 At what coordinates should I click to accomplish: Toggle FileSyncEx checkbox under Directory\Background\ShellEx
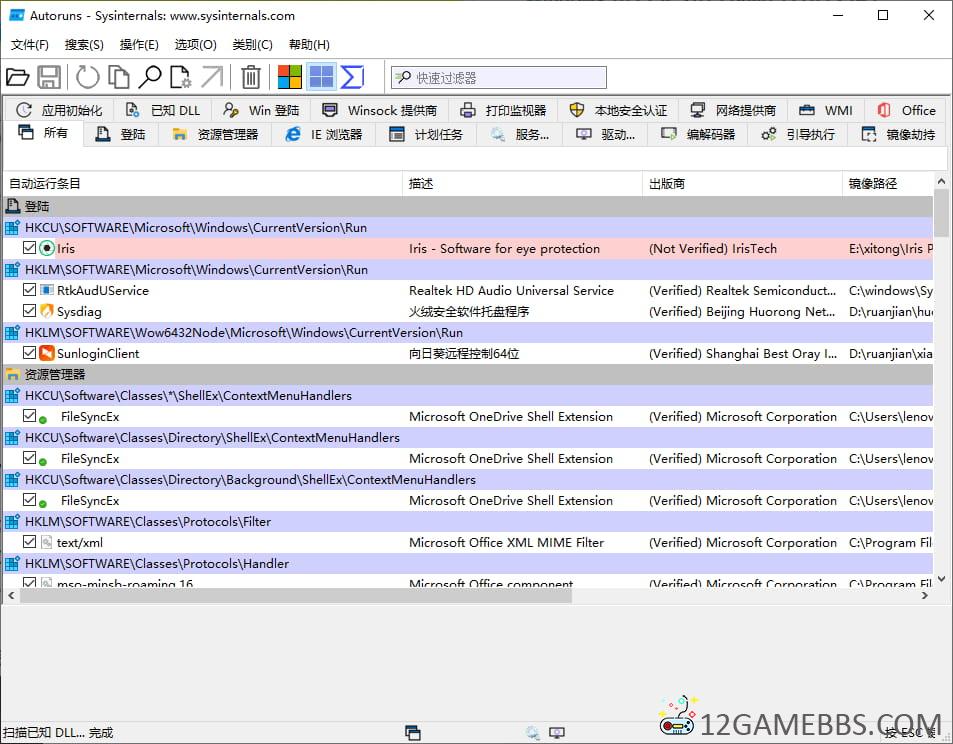(x=29, y=500)
